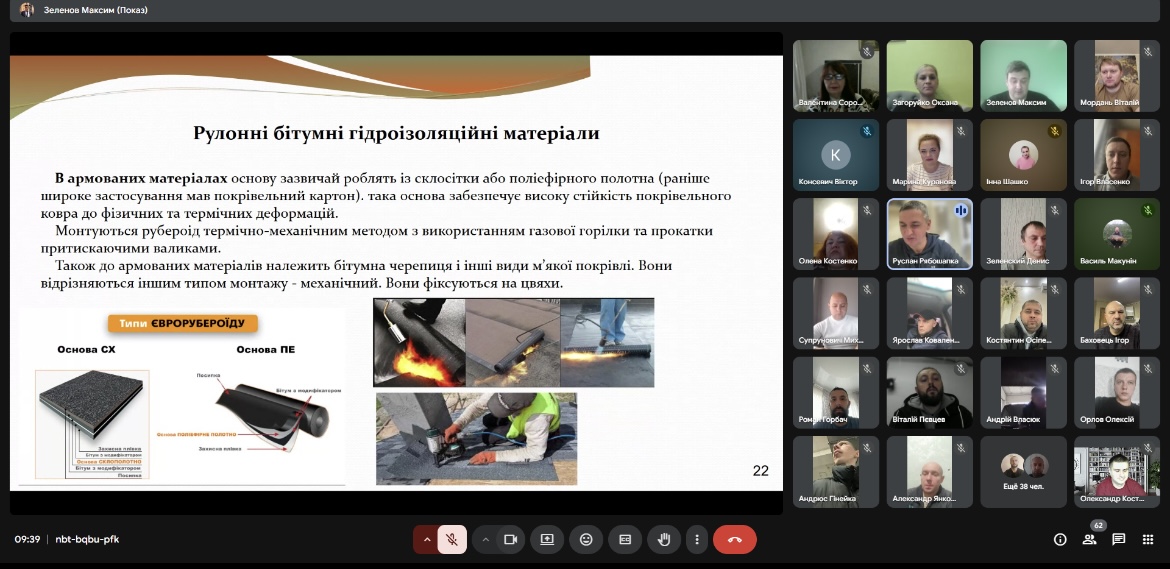Open the three-dot more options menu

click(697, 540)
